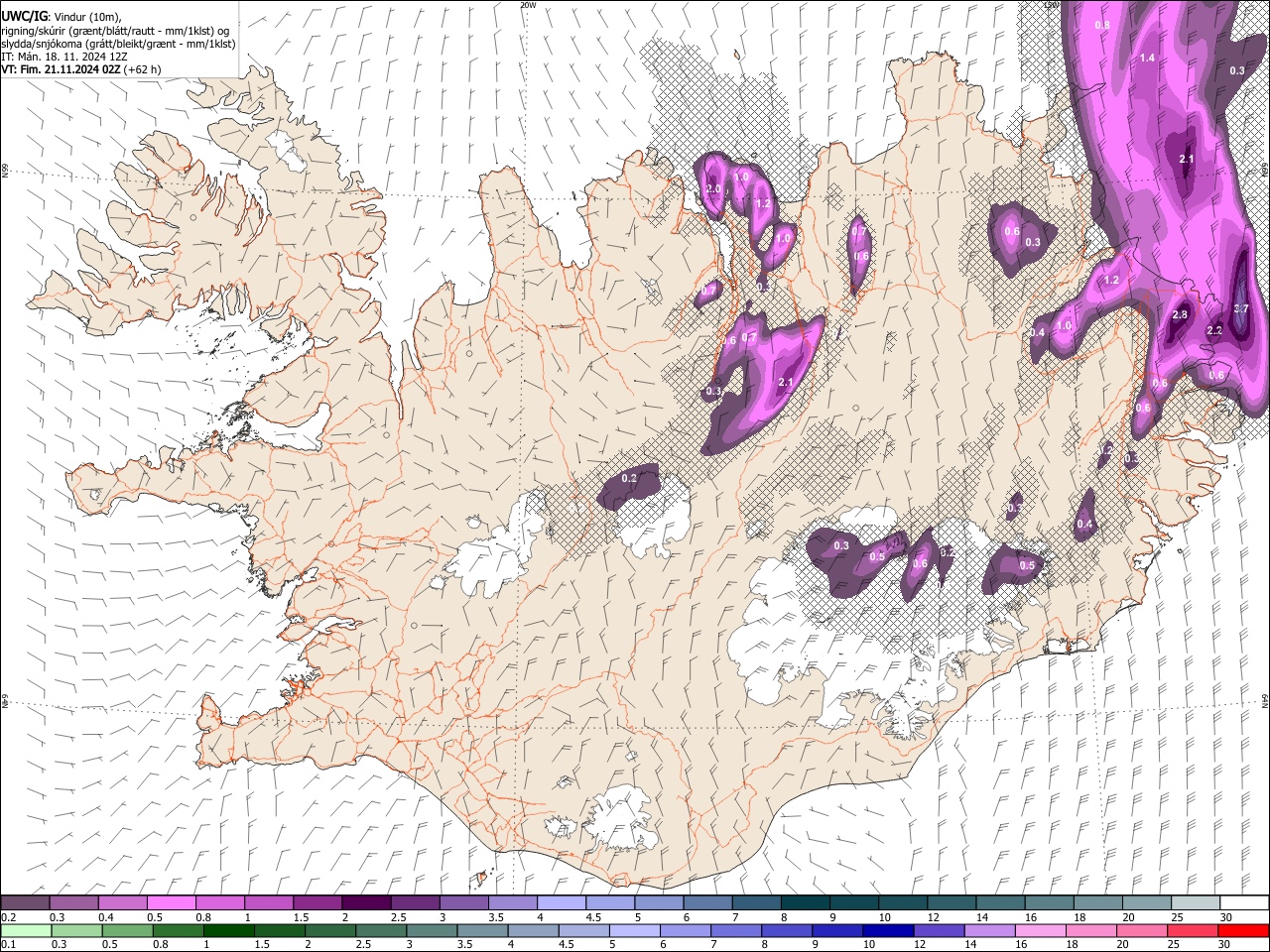This screenshot has width=1270, height=952.
Task: Select the rain legend swatch starting at 0.3
Action: click(74, 930)
